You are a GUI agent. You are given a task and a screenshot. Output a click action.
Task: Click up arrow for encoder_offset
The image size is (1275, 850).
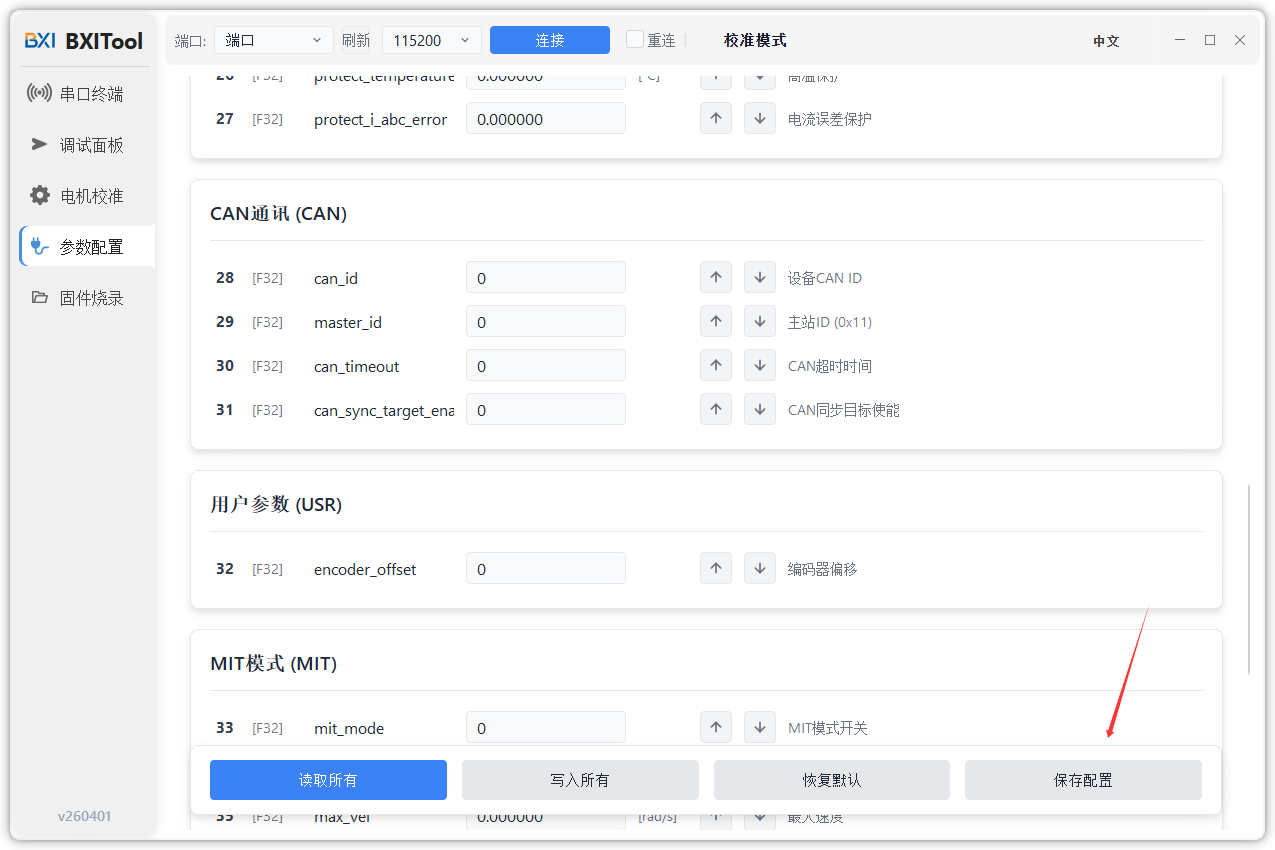tap(716, 568)
